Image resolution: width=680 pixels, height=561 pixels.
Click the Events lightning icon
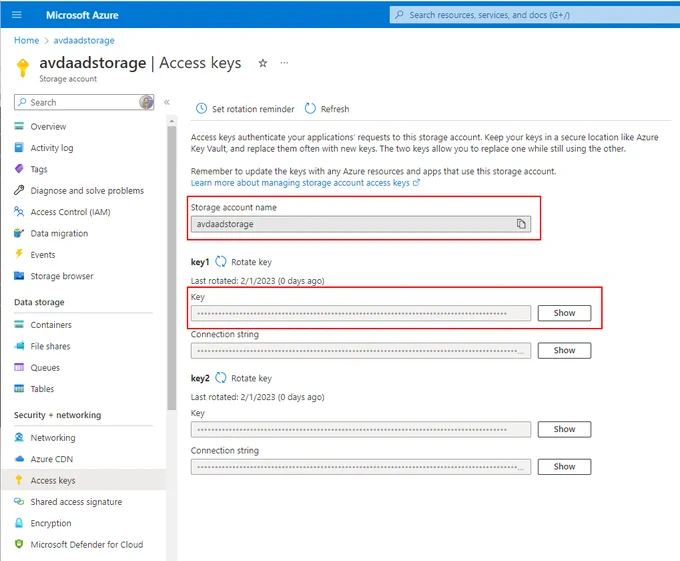point(19,254)
